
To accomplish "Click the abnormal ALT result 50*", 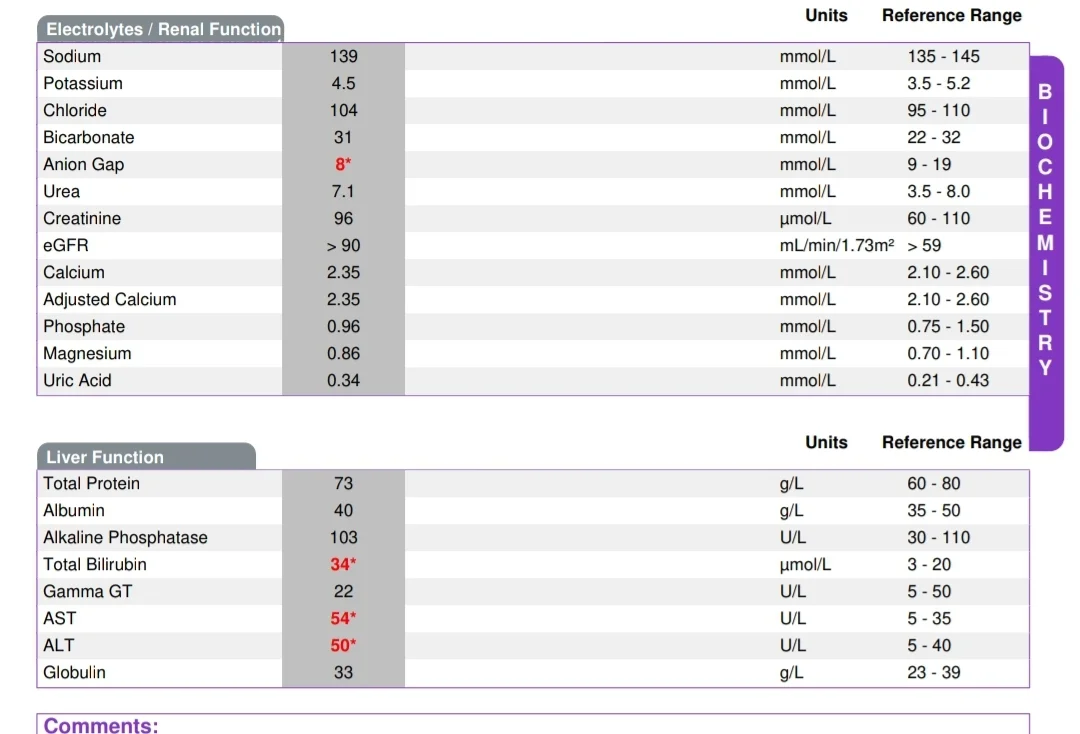I will coord(343,645).
